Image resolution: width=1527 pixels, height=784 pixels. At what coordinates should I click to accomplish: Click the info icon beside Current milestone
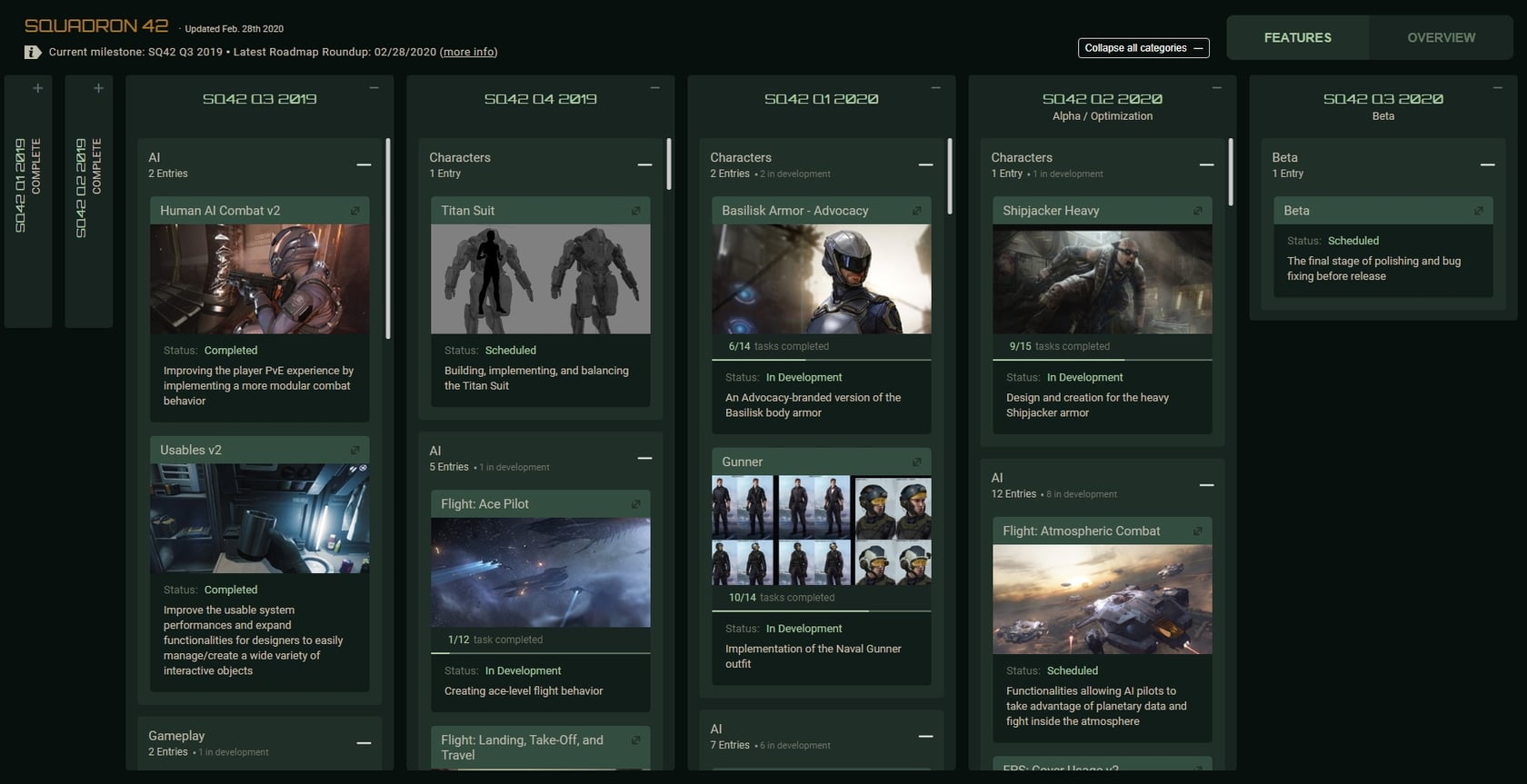(33, 52)
